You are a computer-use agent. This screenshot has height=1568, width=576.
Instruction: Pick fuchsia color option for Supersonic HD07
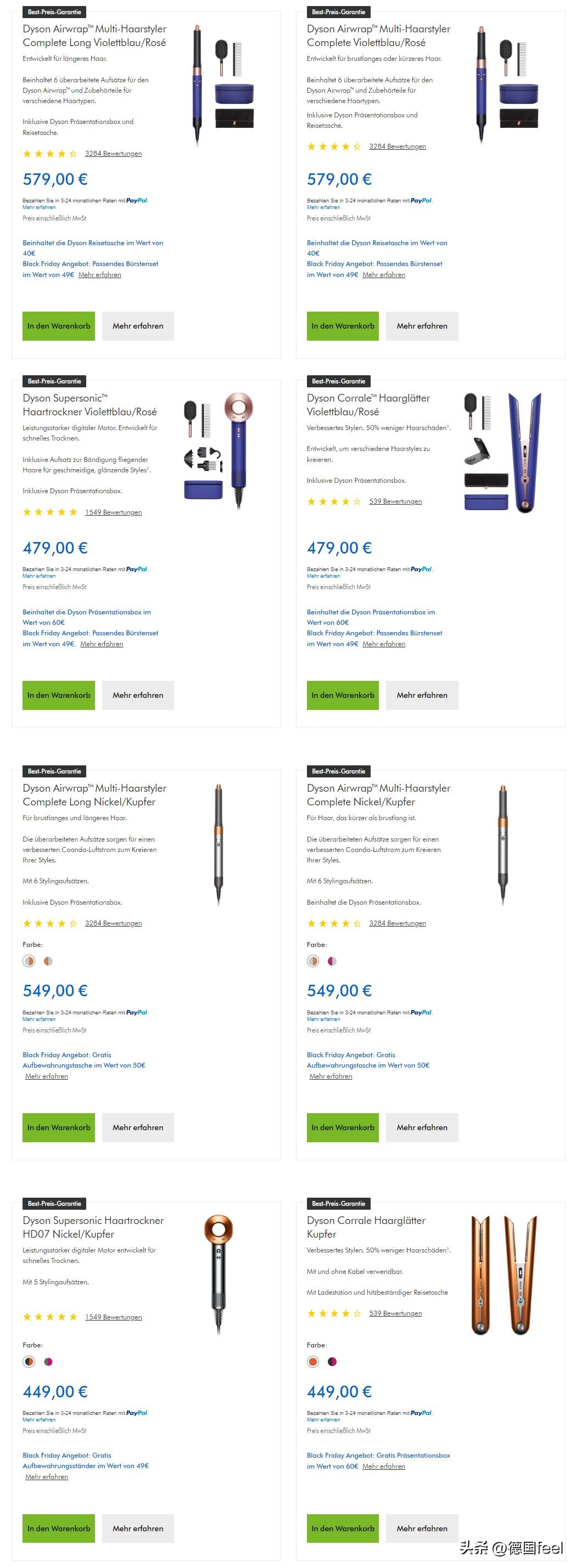click(x=48, y=1362)
